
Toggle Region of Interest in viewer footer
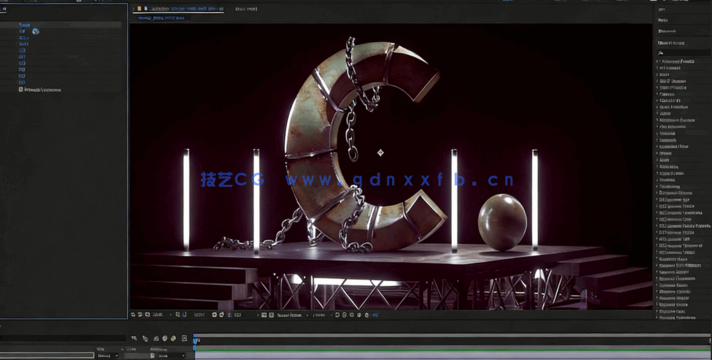(264, 315)
